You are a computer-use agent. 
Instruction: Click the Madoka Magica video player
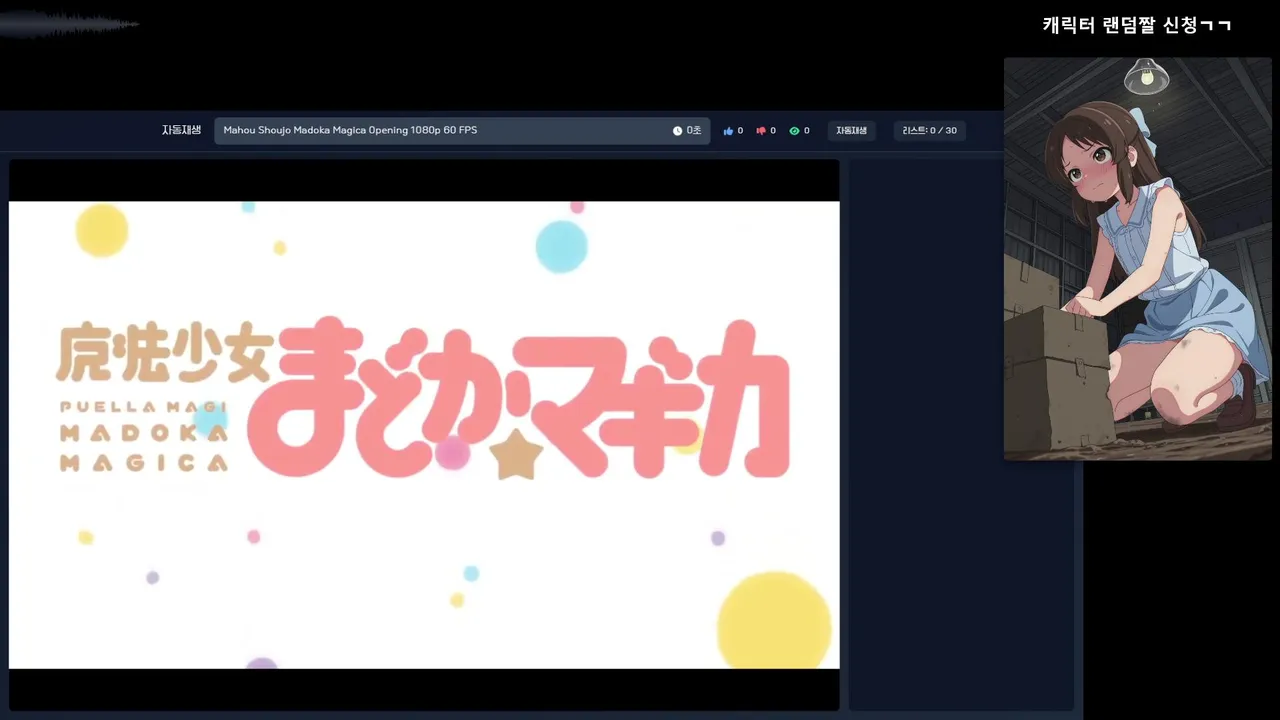coord(424,435)
